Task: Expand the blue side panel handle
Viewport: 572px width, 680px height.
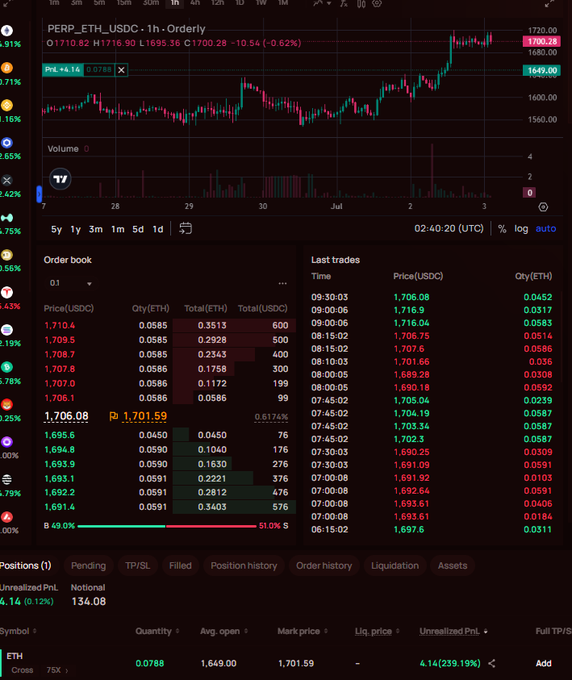Action: point(39,194)
